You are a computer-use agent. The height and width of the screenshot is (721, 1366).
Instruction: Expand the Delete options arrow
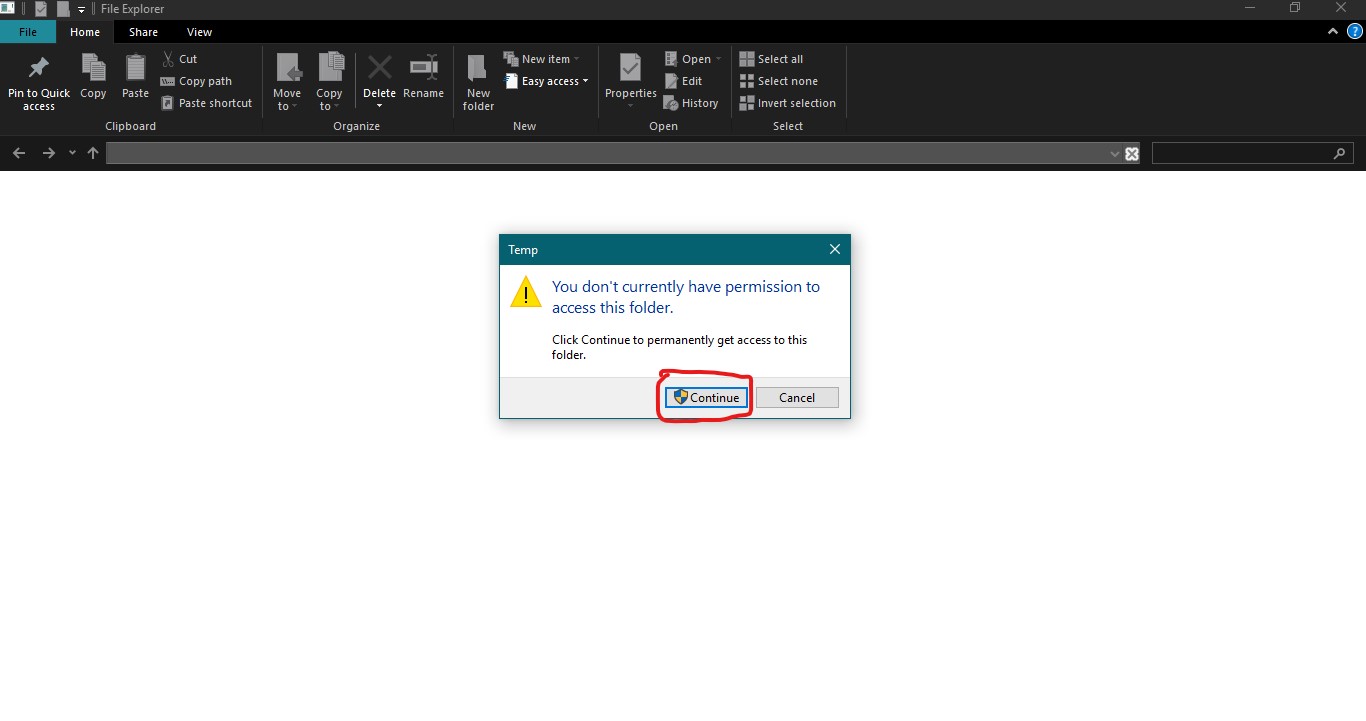click(379, 106)
